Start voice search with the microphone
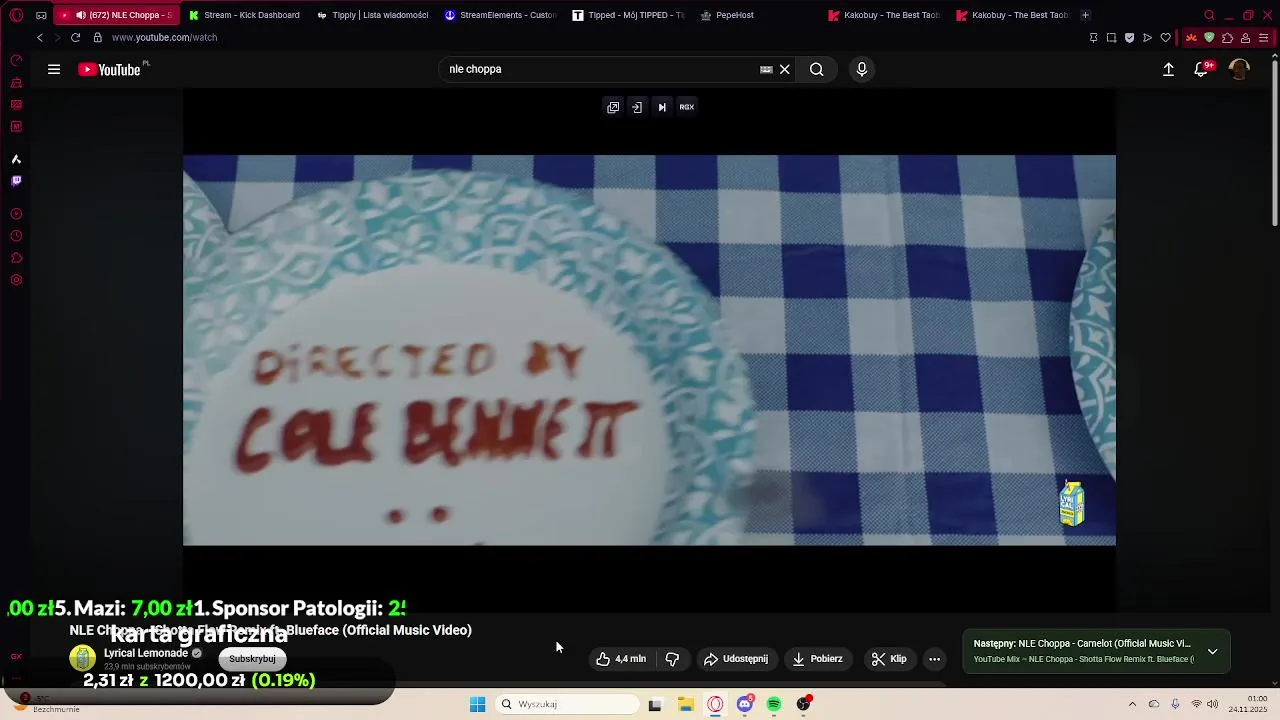The image size is (1280, 720). click(x=862, y=69)
